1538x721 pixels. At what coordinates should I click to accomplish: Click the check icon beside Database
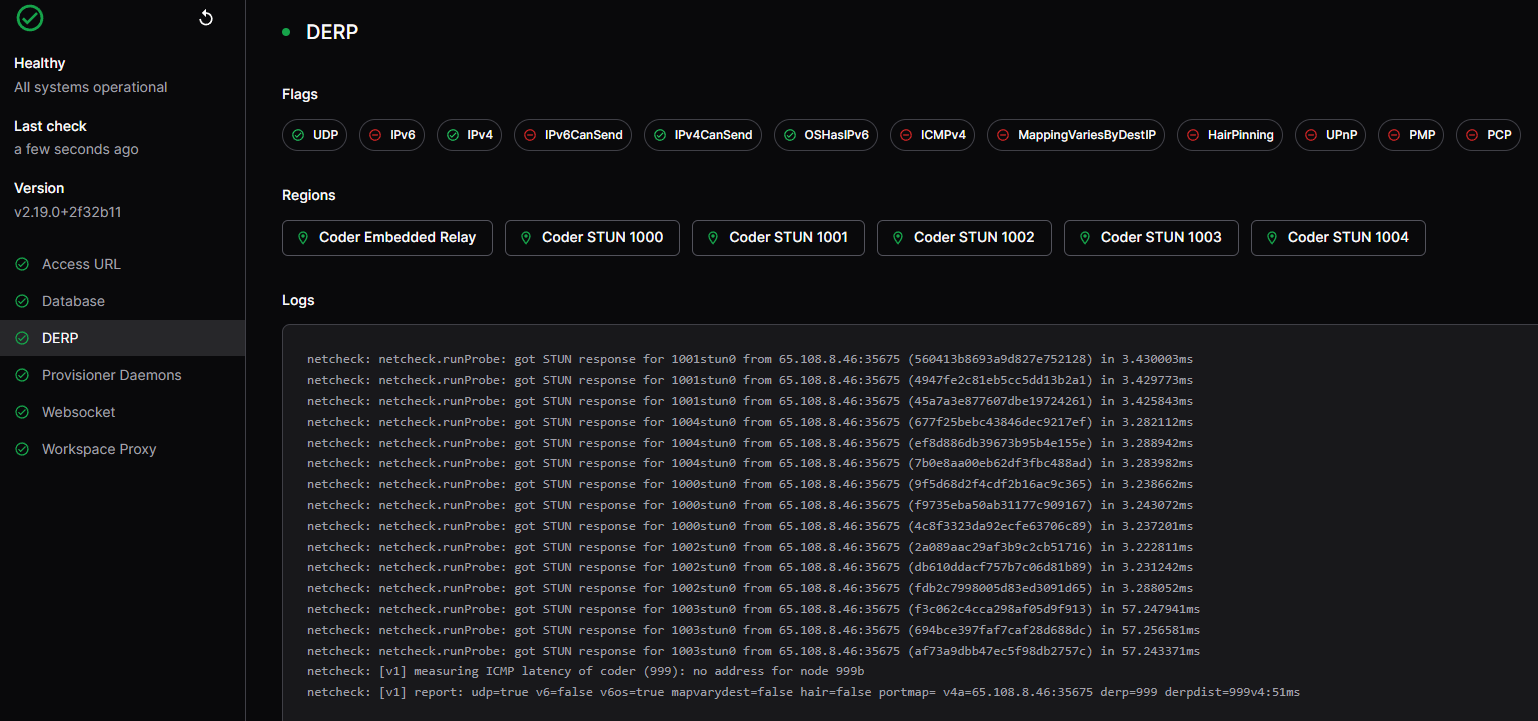tap(22, 301)
